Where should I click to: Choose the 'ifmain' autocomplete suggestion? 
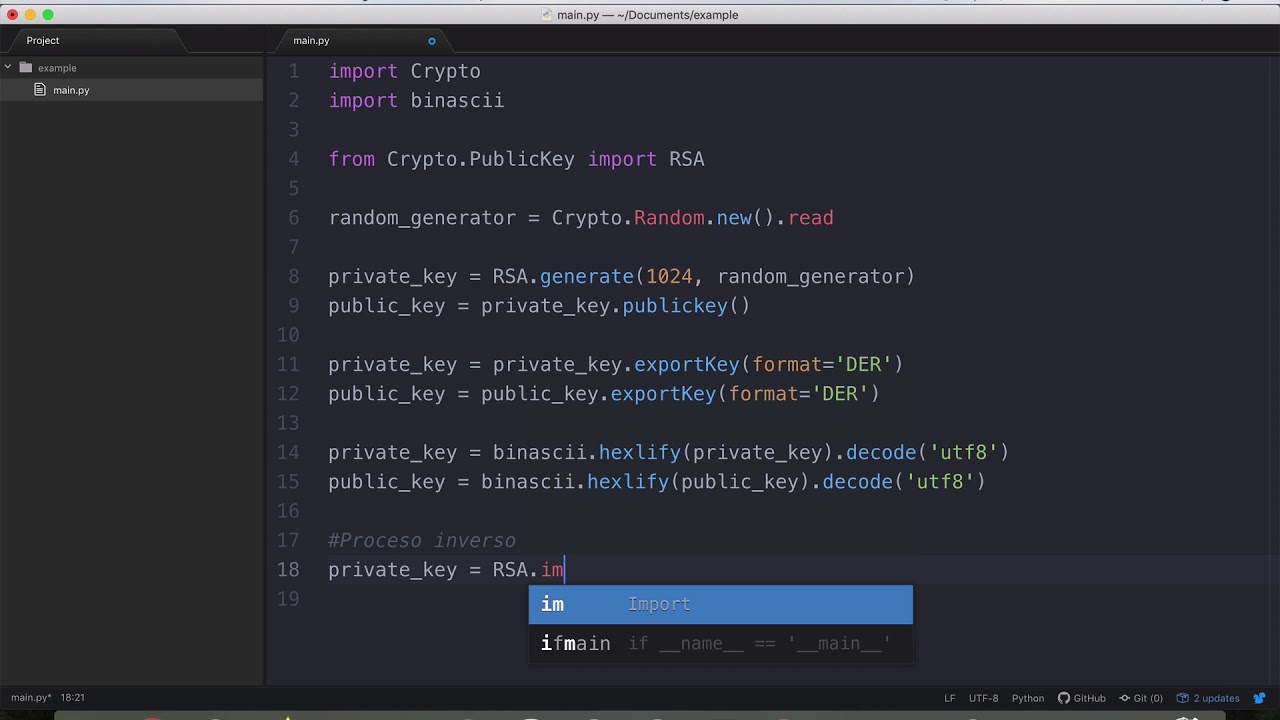click(x=720, y=643)
